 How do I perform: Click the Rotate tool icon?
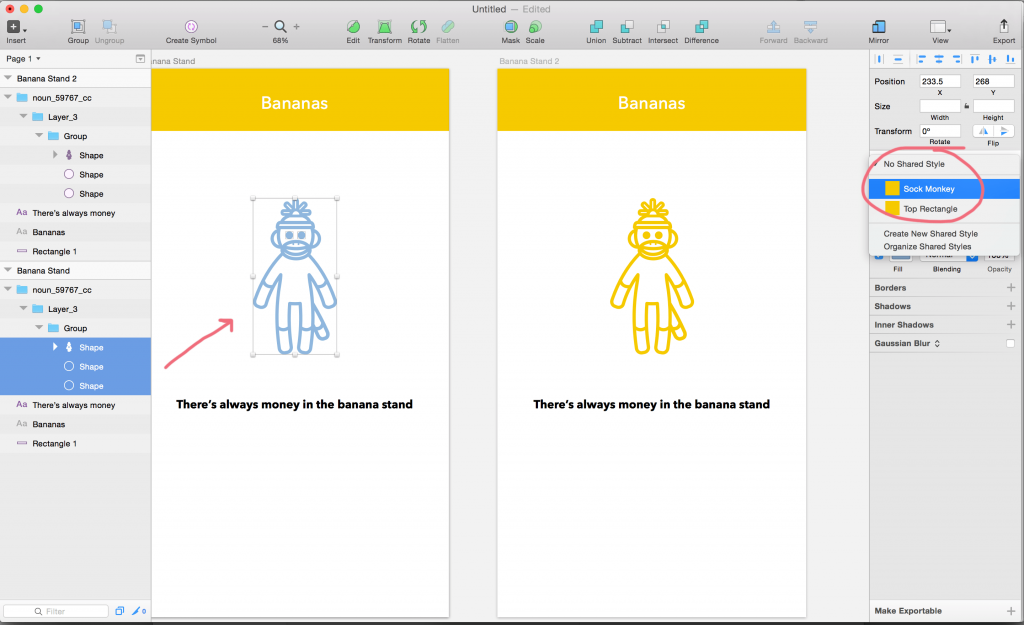click(418, 27)
